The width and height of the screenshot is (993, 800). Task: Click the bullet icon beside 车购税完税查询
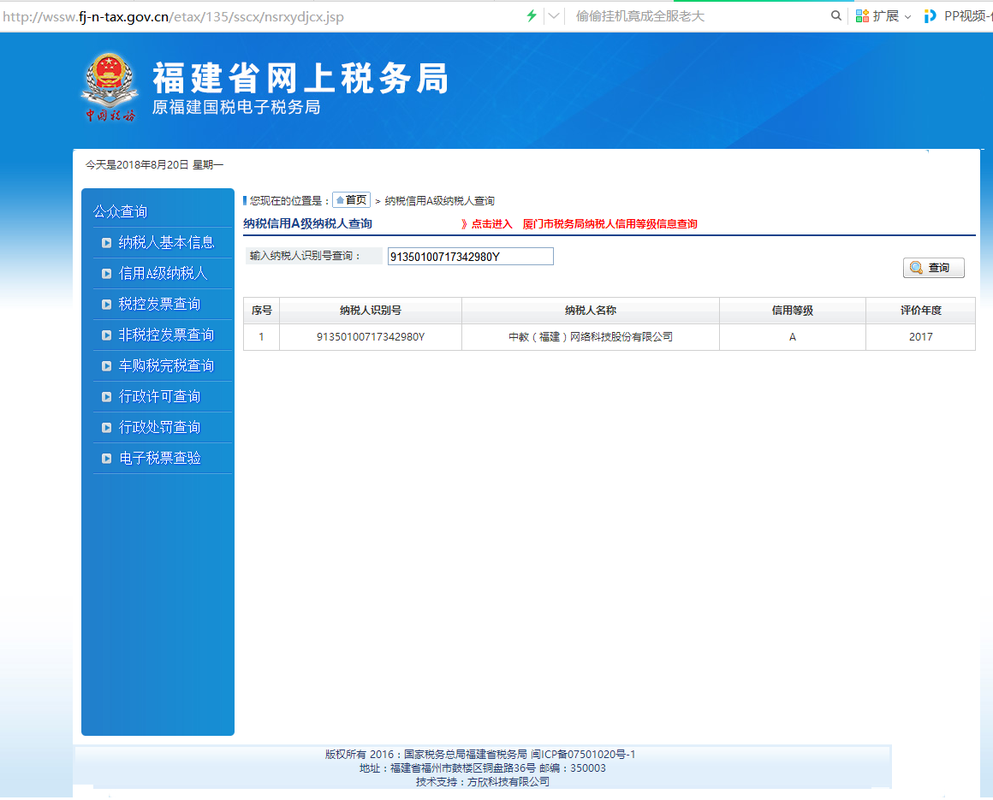(x=106, y=366)
